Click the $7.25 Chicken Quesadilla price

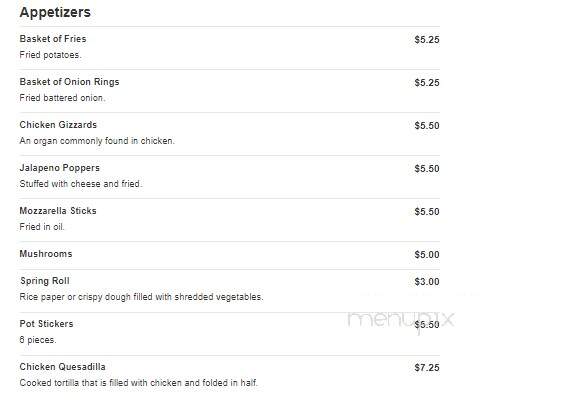pos(427,368)
